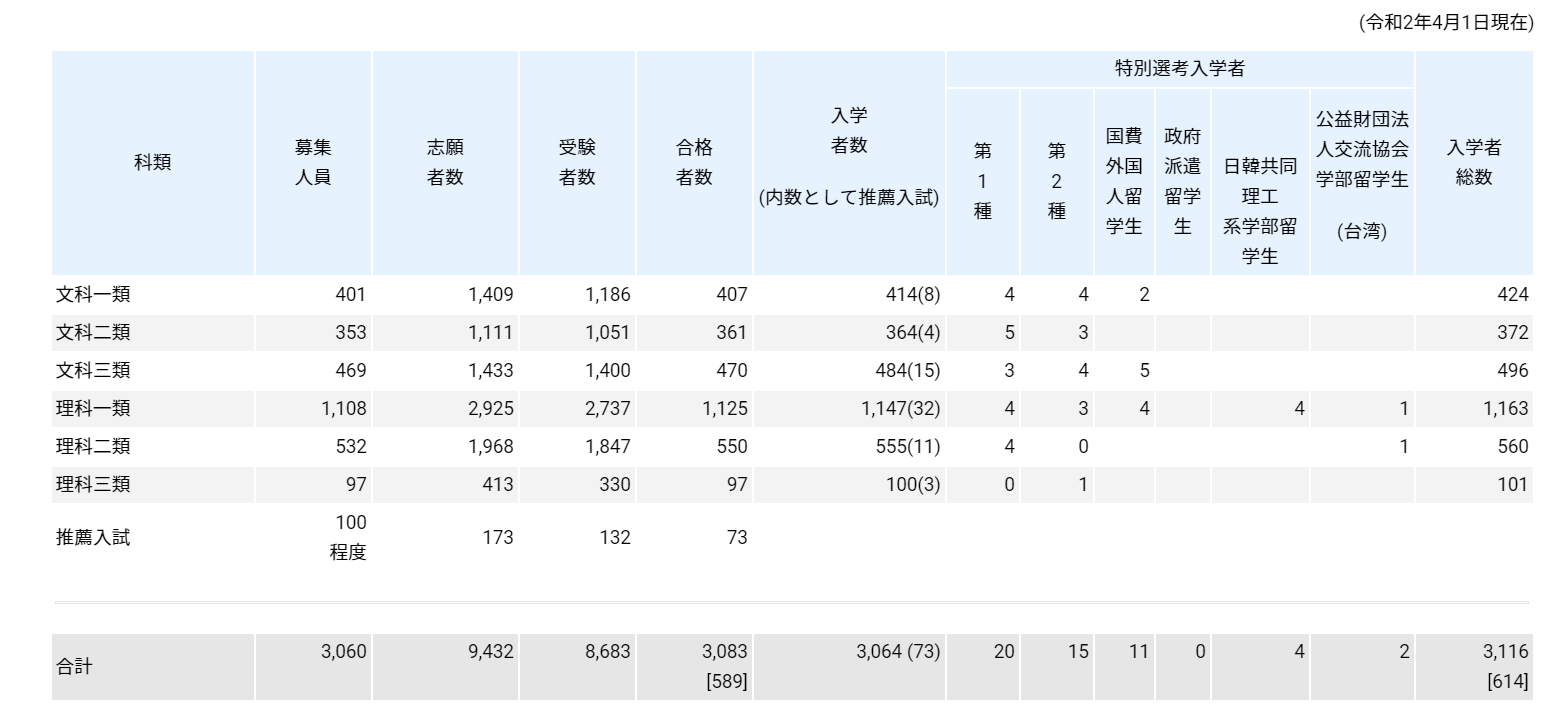The image size is (1557, 712).
Task: Click the 理科三類 row label
Action: pos(93,485)
